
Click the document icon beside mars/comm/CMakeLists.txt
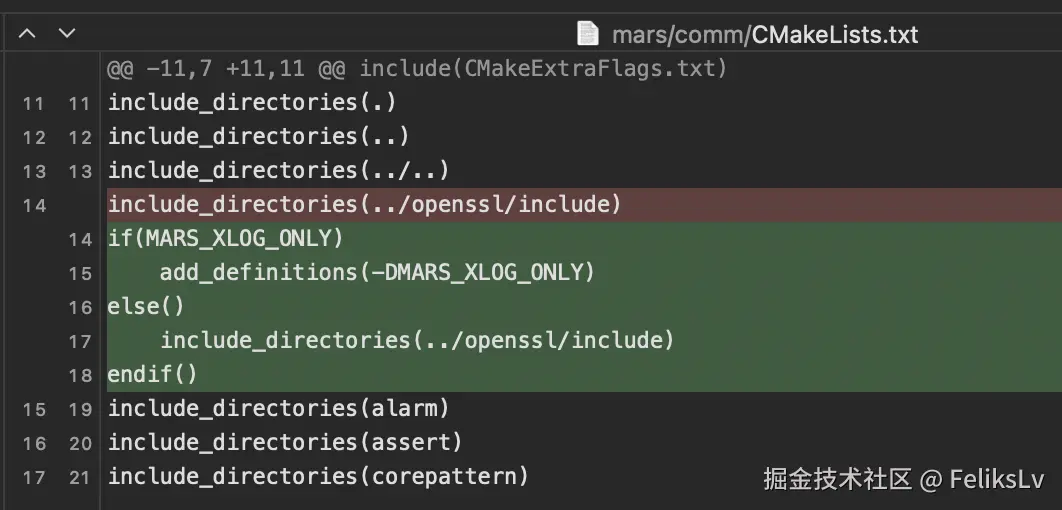588,34
